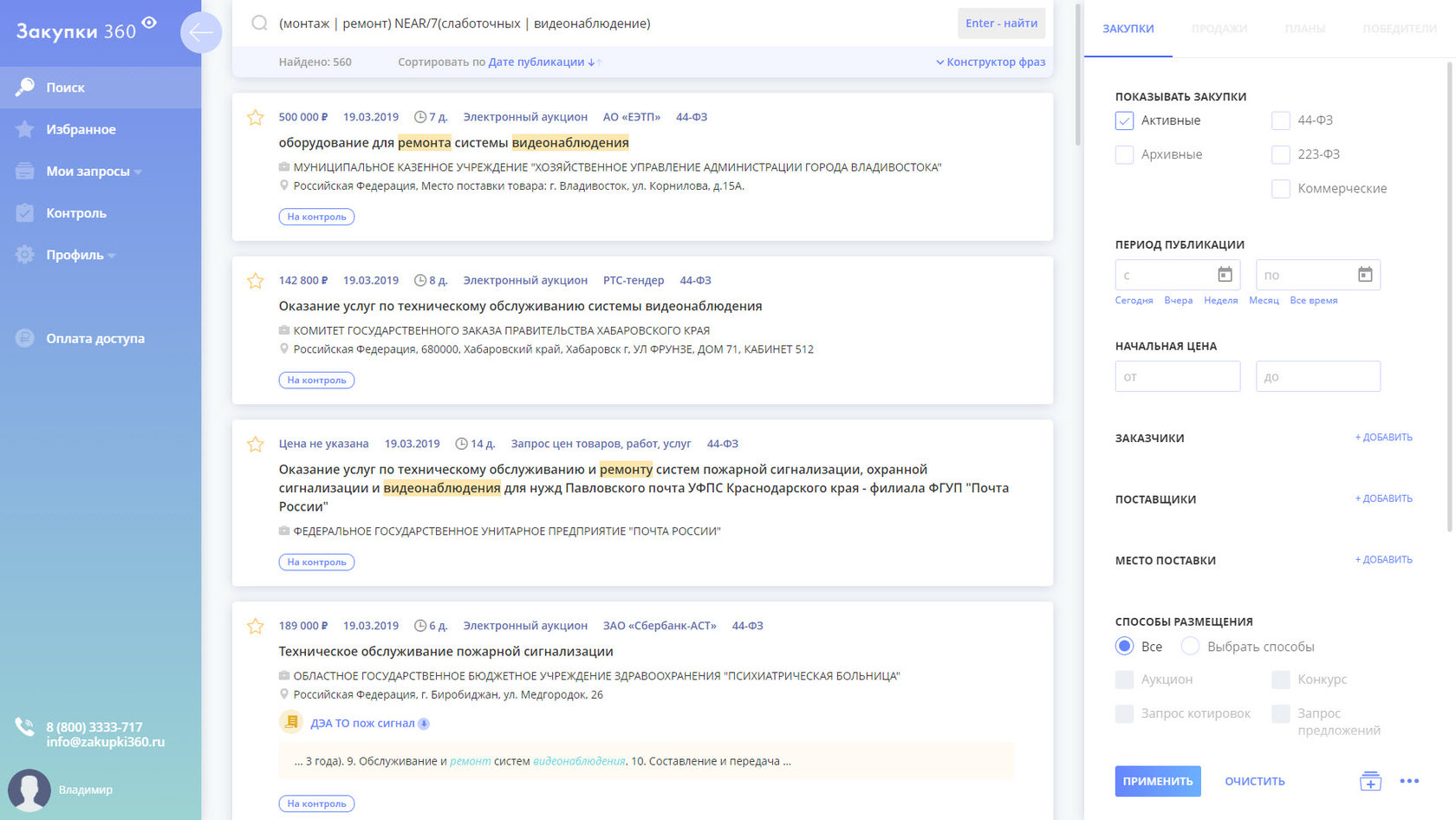
Task: Click the search magnifier icon in query bar
Action: tap(259, 23)
